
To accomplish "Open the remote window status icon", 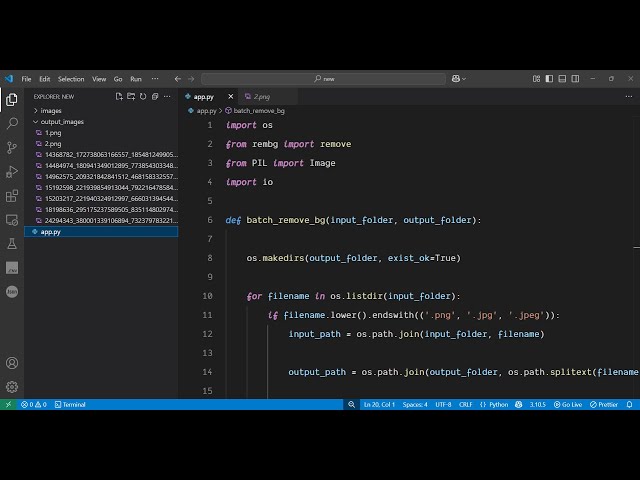I will pos(8,404).
